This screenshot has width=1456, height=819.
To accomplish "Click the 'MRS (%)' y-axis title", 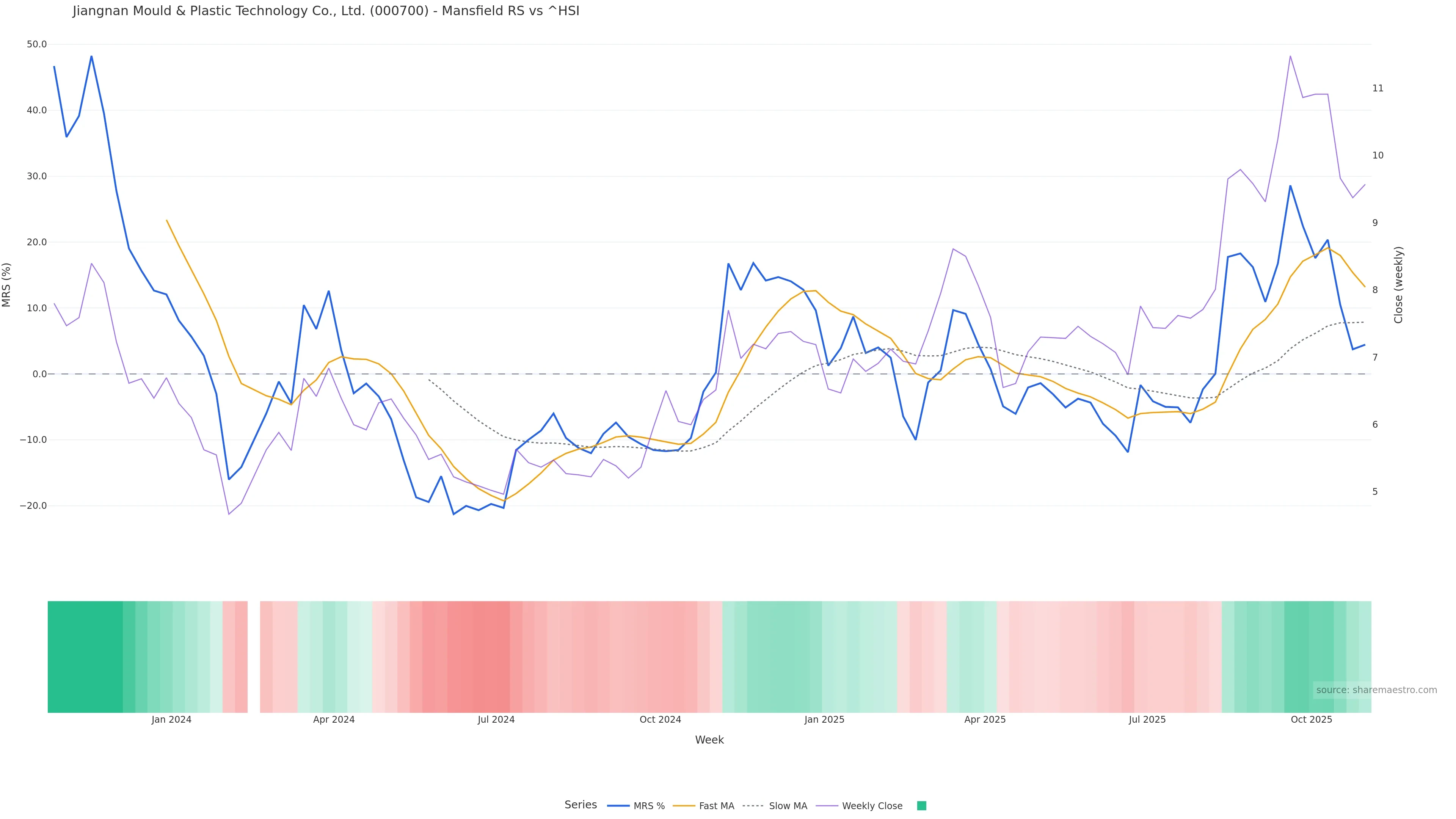I will pos(7,285).
